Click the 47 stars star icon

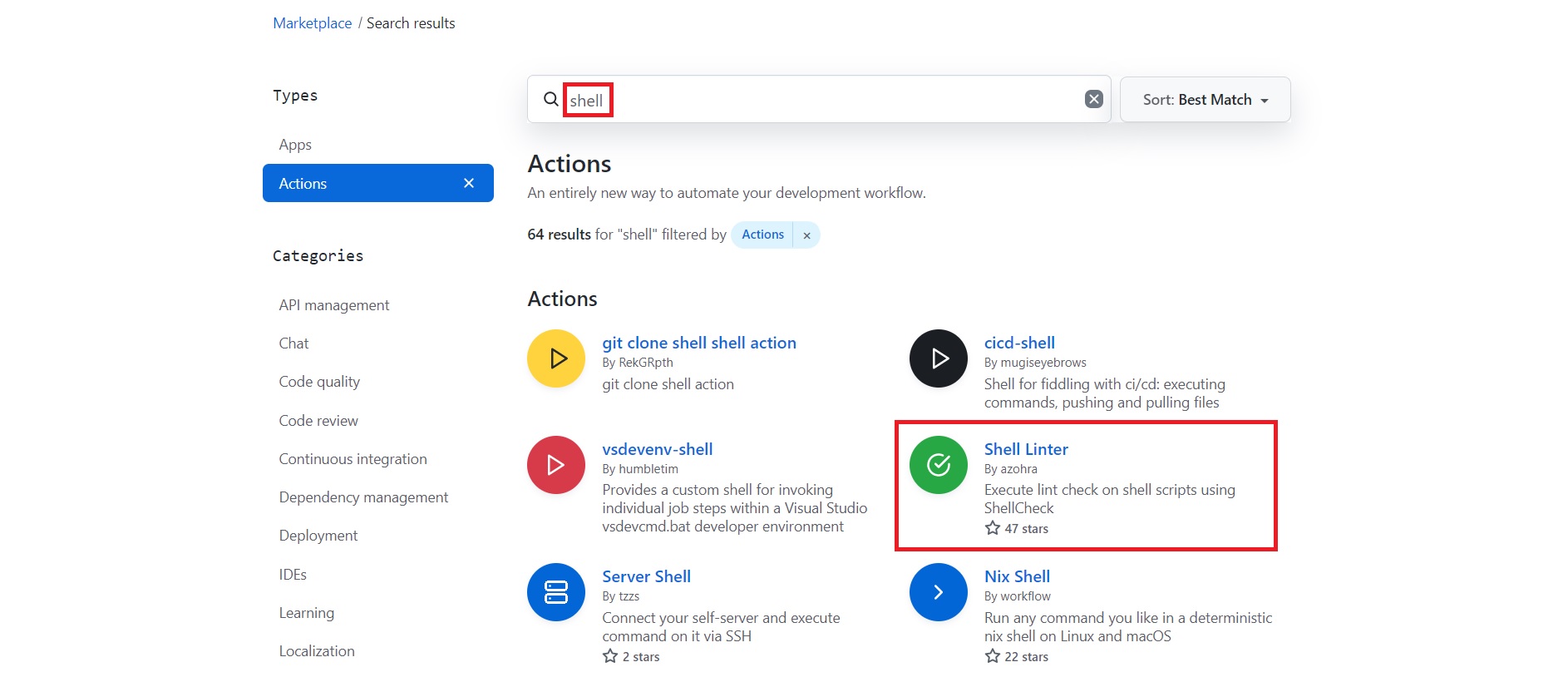click(x=993, y=528)
